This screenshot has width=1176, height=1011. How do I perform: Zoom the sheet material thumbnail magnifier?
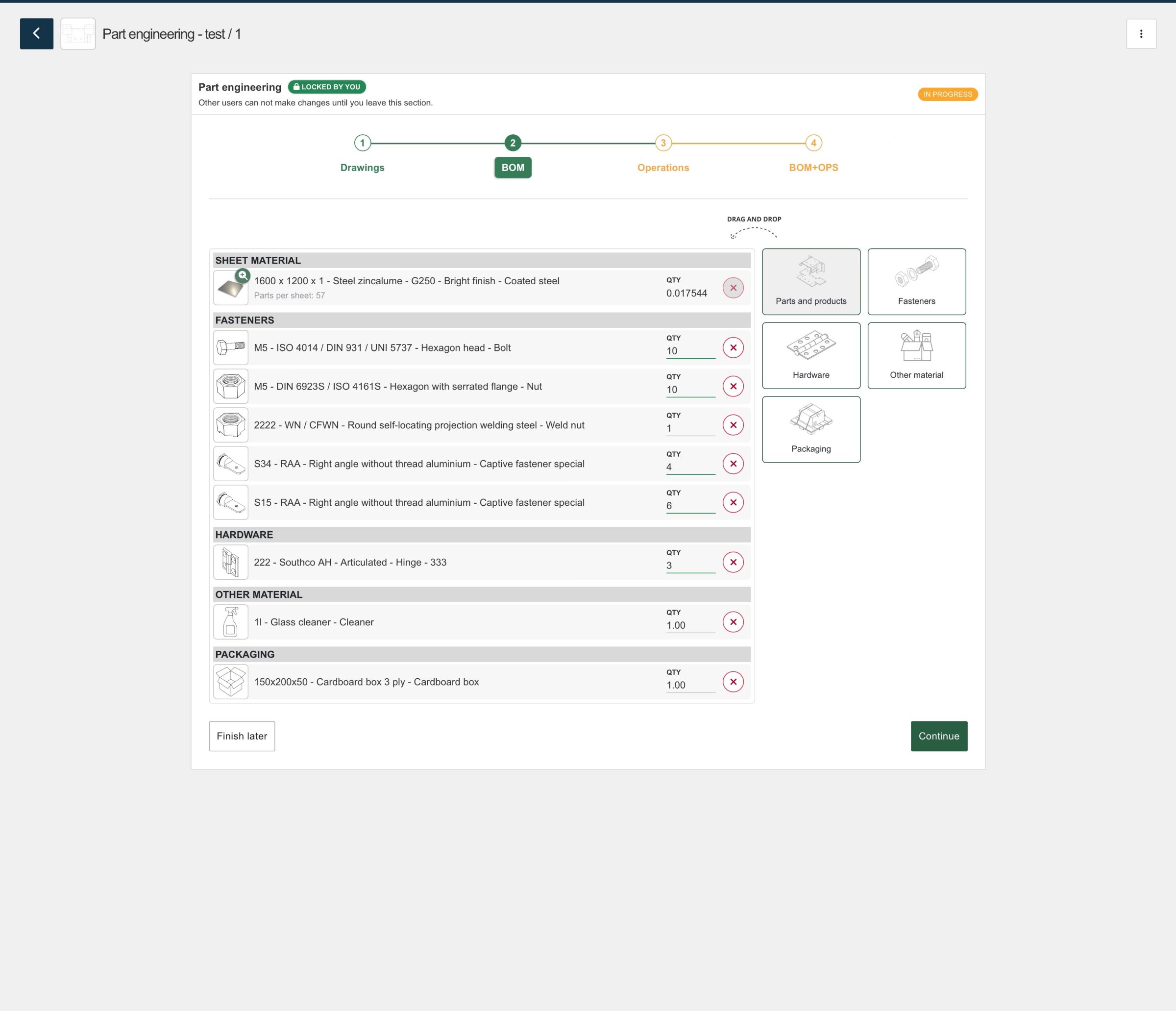coord(243,275)
